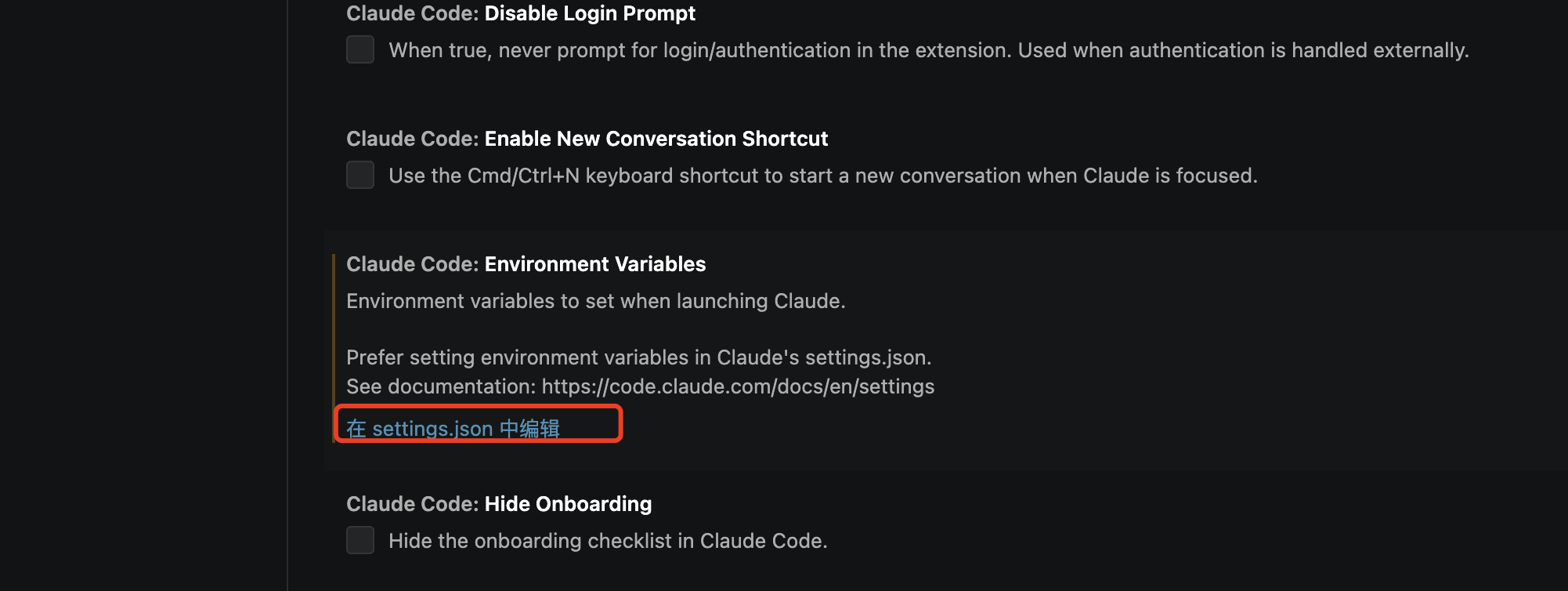Click the Cmd/Ctrl+N shortcut description text
Screen dimensions: 1568x591
click(x=822, y=176)
